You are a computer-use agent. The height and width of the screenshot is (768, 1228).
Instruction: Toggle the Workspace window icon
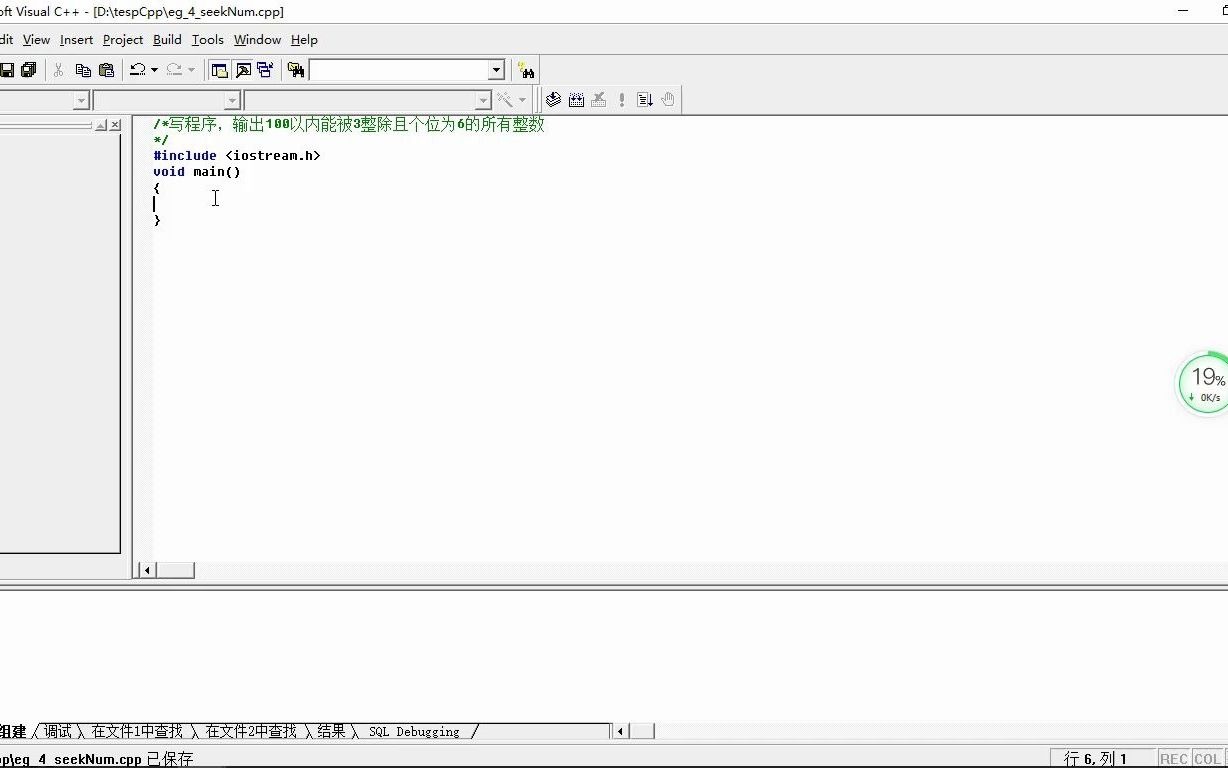[219, 69]
